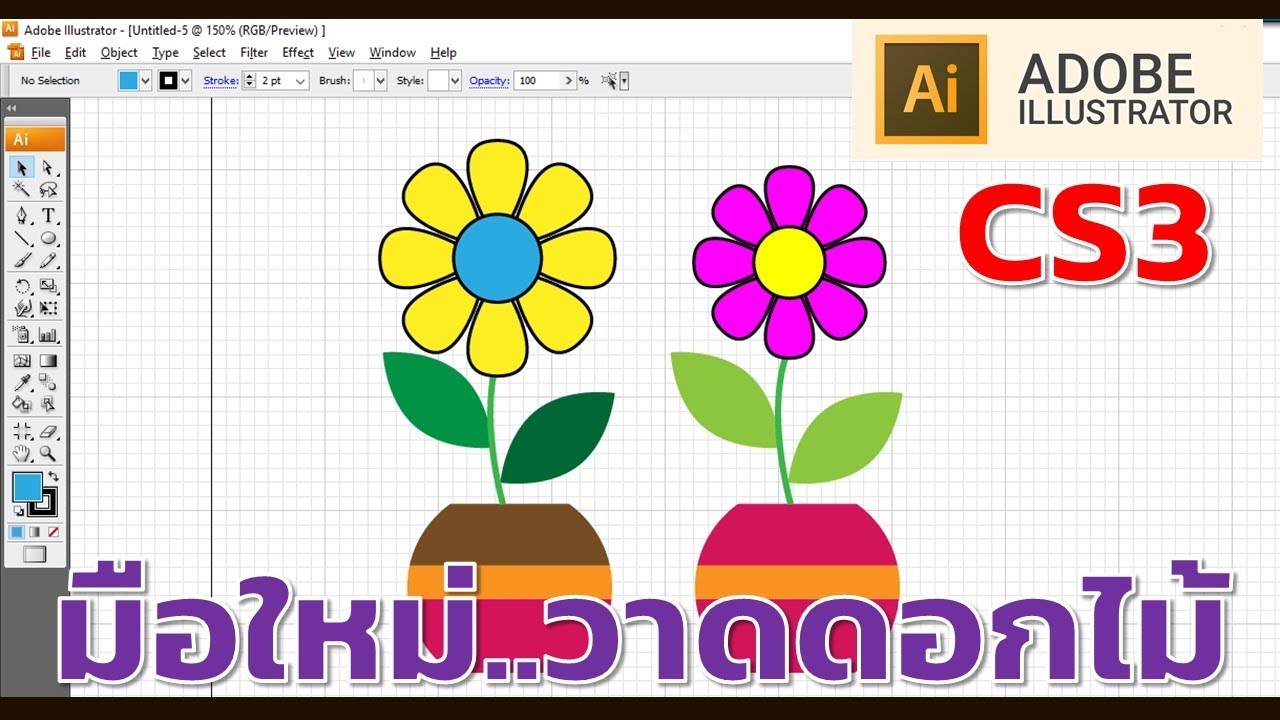Click the black Stroke swatch in the control bar

[168, 81]
